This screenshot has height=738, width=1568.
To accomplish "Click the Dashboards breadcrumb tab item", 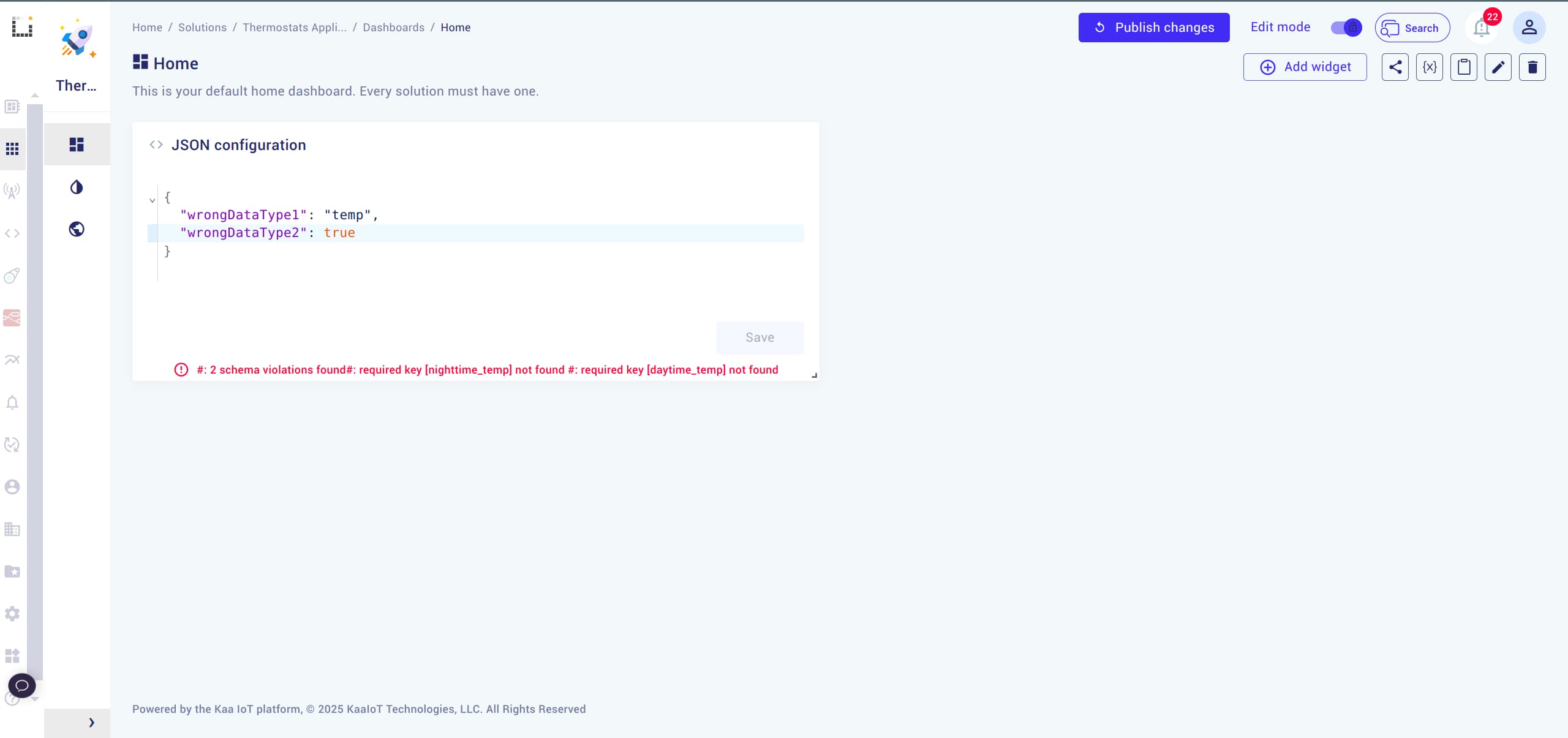I will coord(394,27).
